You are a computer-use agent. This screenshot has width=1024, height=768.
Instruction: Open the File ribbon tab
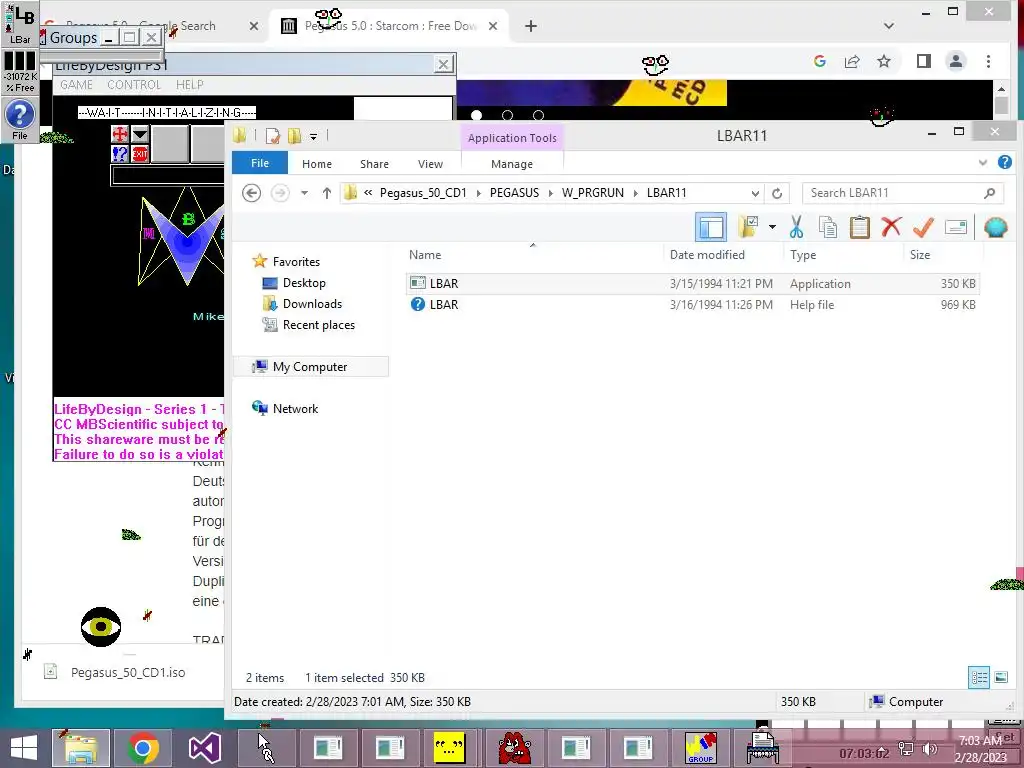pyautogui.click(x=260, y=163)
